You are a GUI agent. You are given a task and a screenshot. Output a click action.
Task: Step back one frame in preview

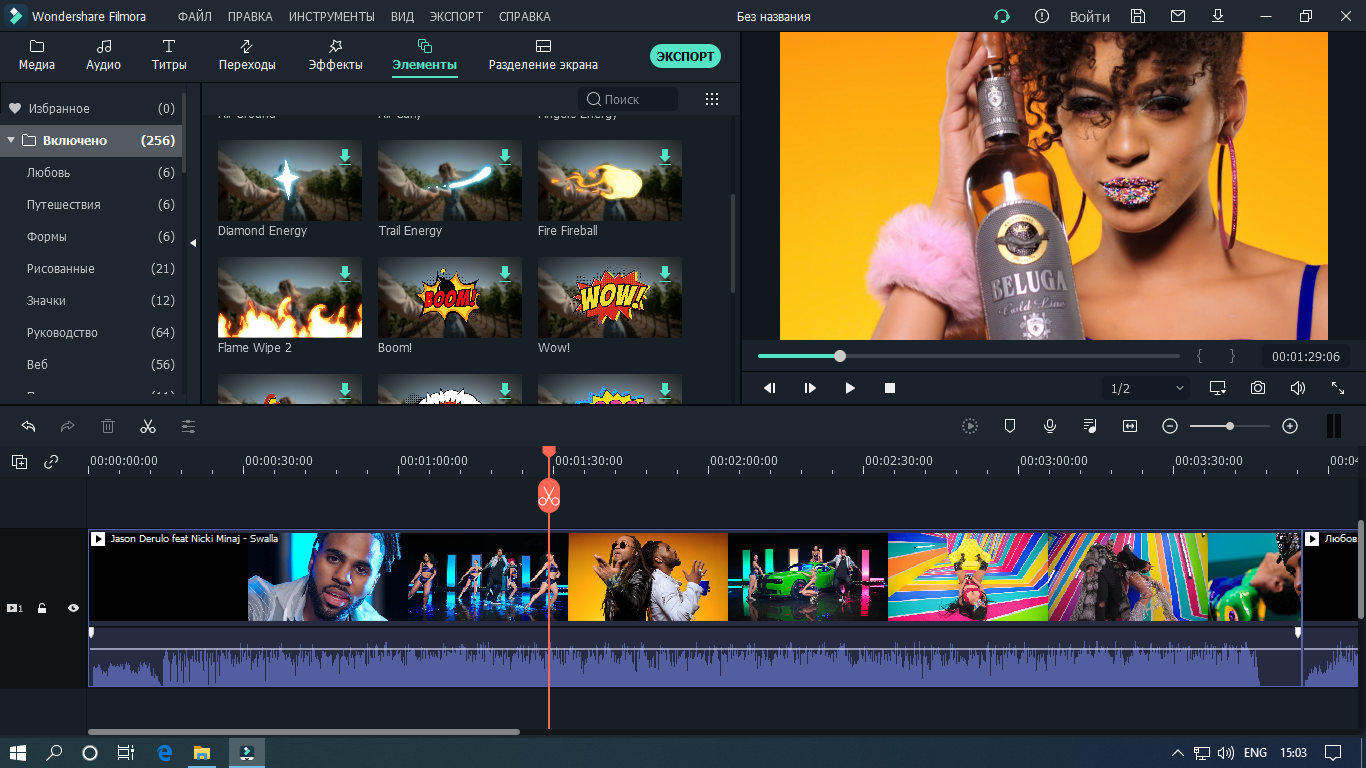click(770, 388)
